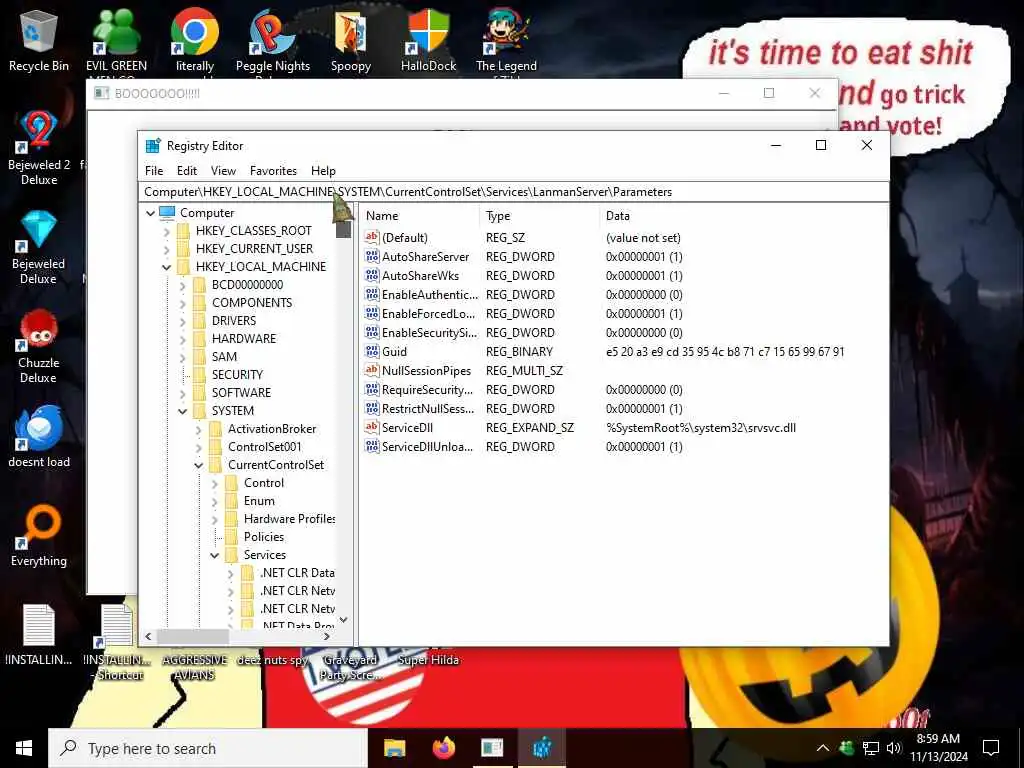Expand HKEY_CLASSES_ROOT node
The image size is (1024, 768).
pos(166,231)
